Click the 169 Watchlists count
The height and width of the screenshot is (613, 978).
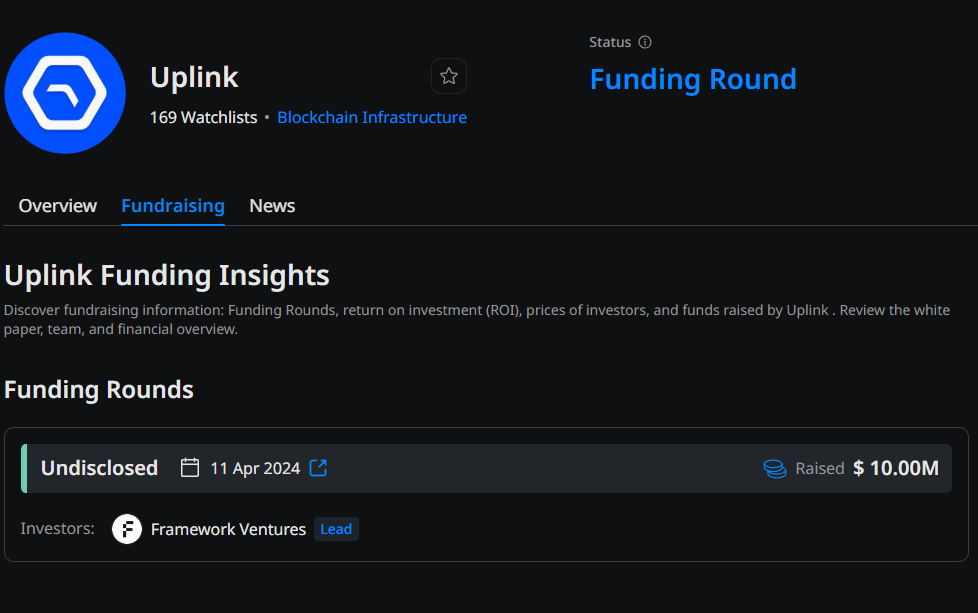(203, 117)
